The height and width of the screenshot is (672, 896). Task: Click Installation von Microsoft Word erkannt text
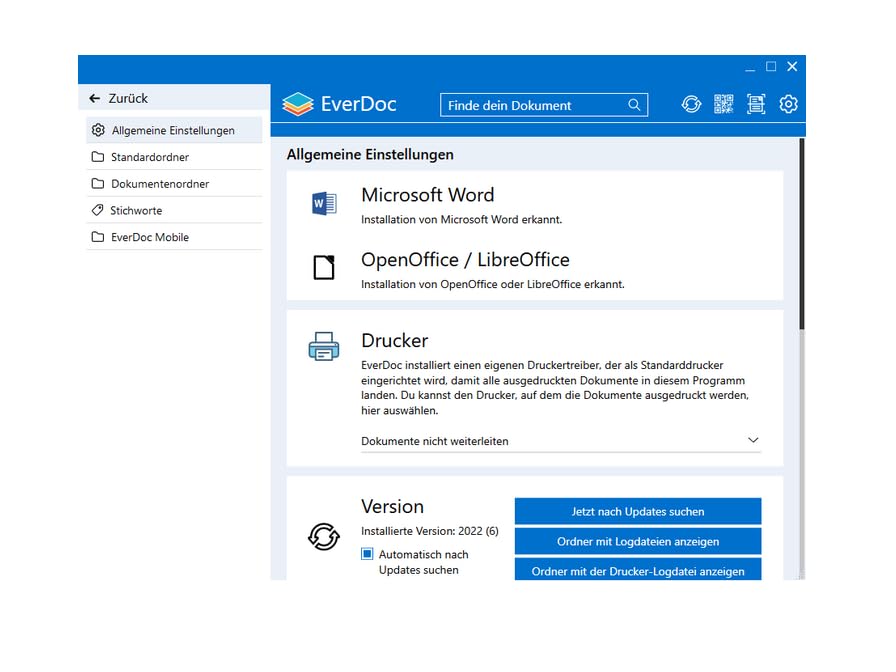pos(461,219)
